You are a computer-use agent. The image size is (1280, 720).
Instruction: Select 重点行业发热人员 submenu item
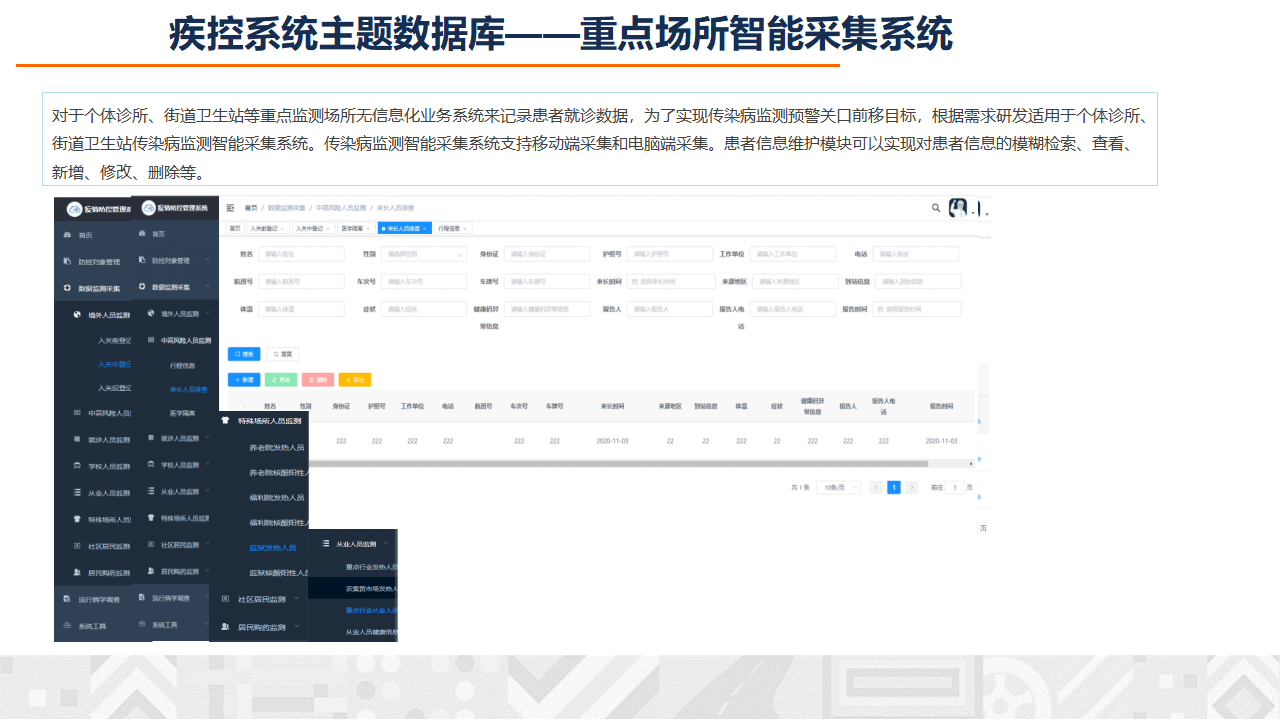371,566
